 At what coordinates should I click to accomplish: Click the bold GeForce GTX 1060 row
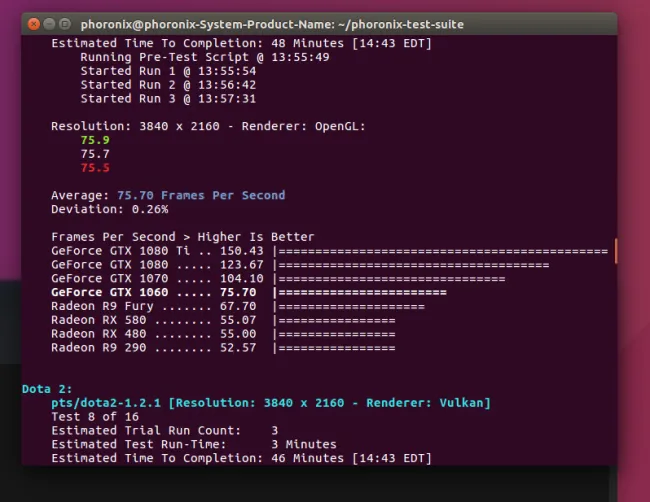[249, 292]
